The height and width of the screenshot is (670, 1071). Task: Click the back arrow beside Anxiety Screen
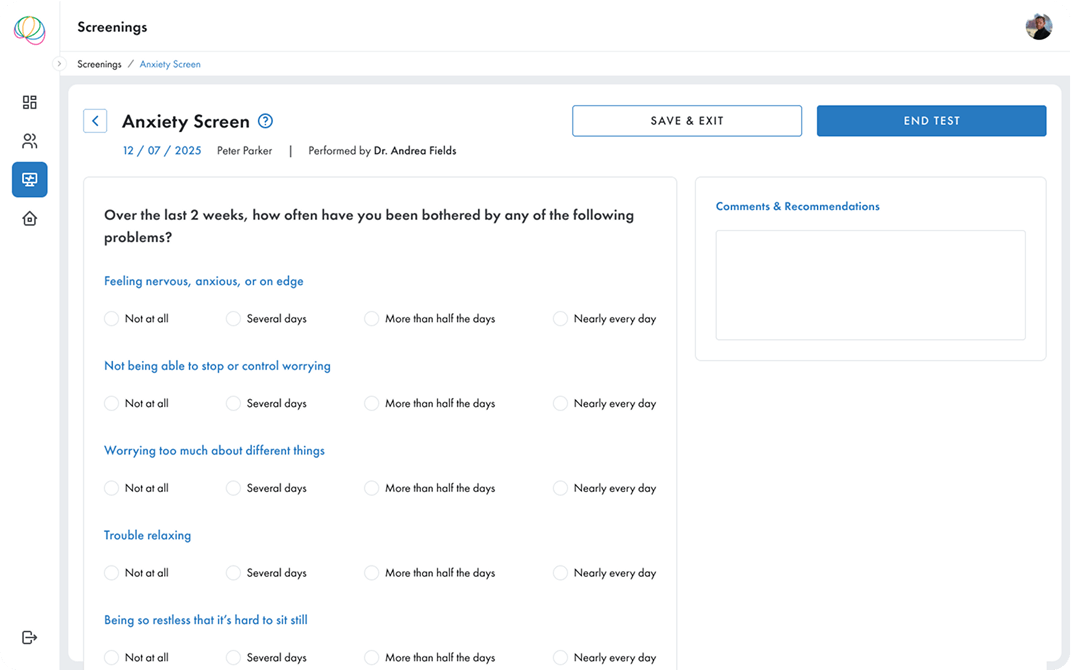pos(95,121)
